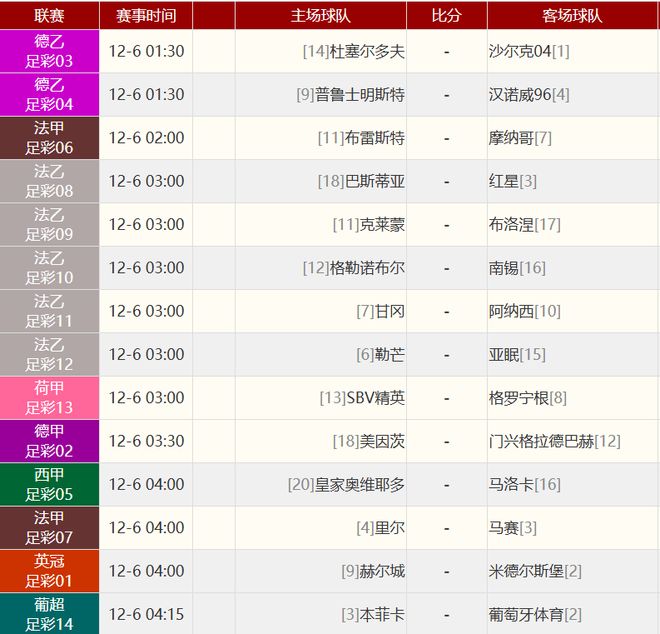Click the score cell for 本菲卡 match
Image resolution: width=660 pixels, height=634 pixels.
[446, 614]
